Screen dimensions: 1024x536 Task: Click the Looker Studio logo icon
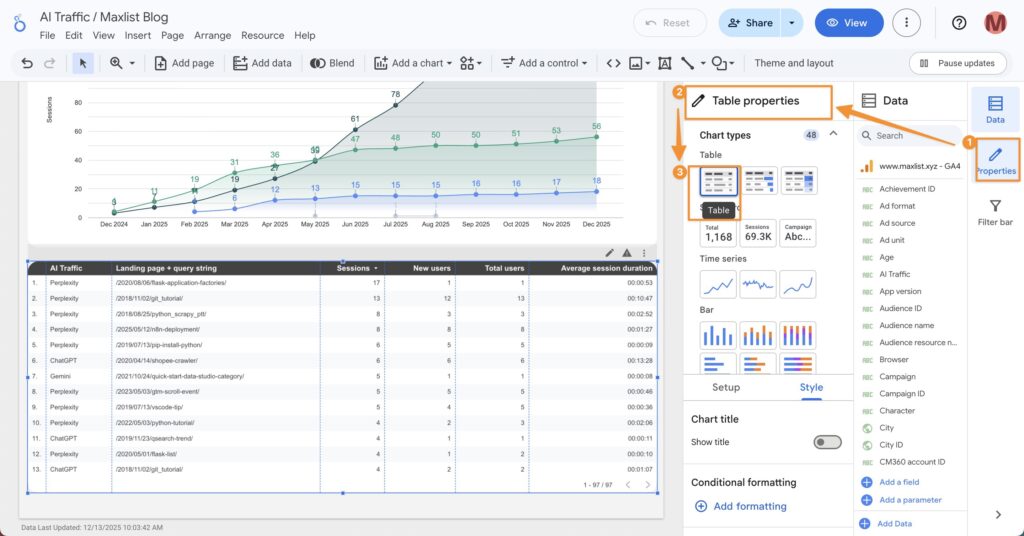click(20, 24)
